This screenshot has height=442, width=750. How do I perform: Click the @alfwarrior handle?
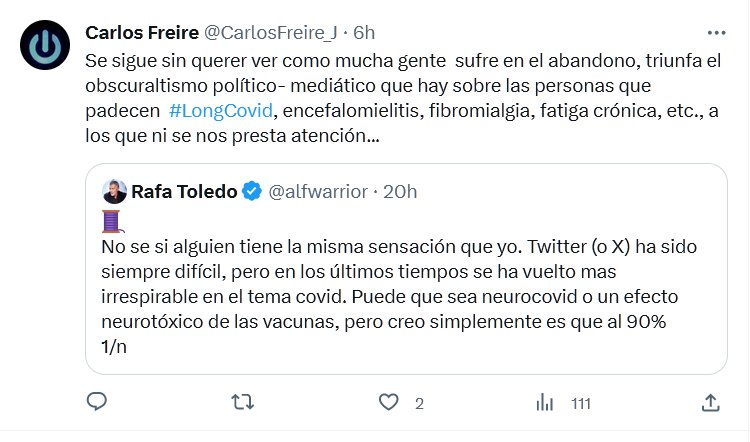click(319, 191)
